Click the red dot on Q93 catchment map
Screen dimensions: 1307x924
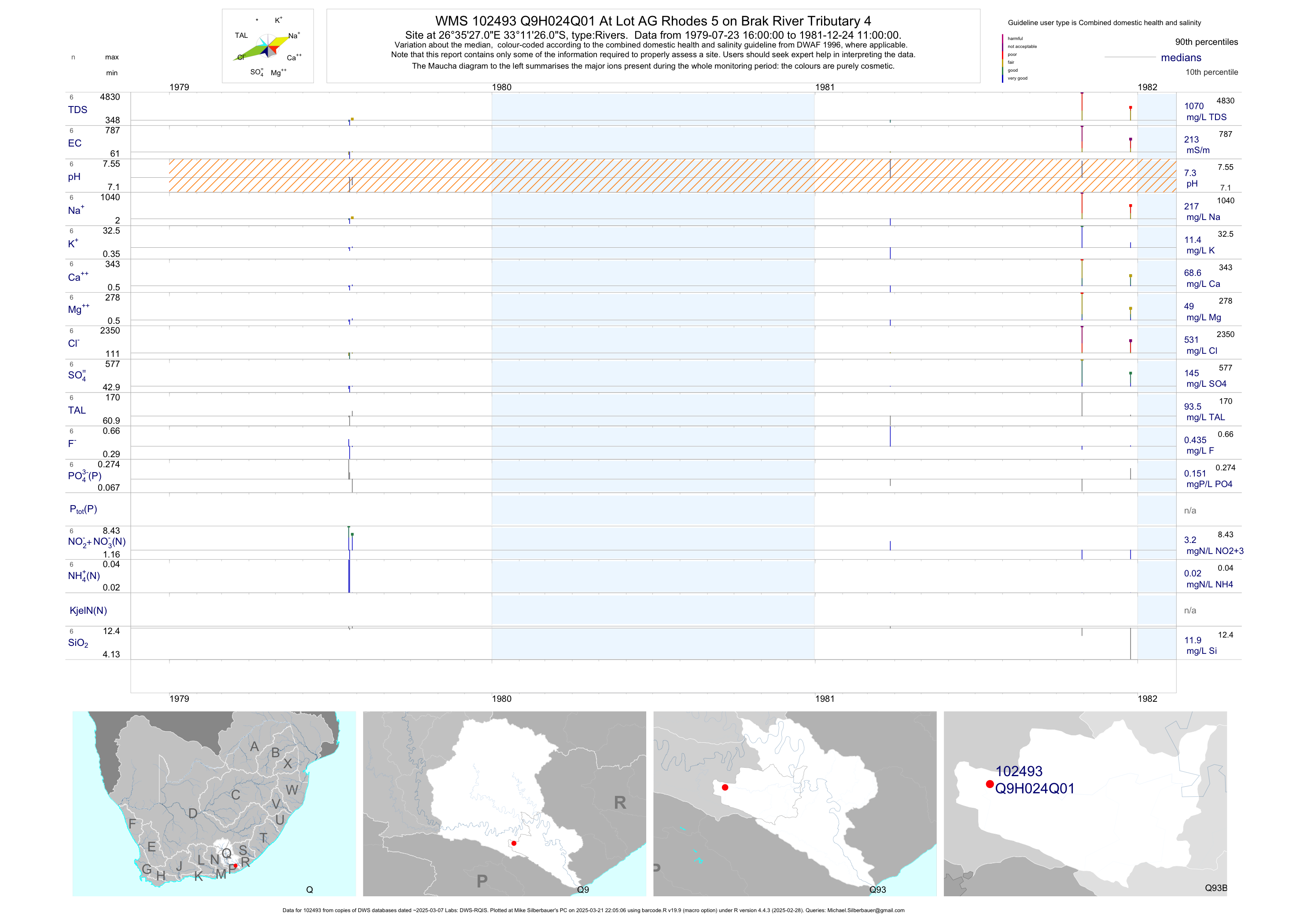click(x=725, y=788)
